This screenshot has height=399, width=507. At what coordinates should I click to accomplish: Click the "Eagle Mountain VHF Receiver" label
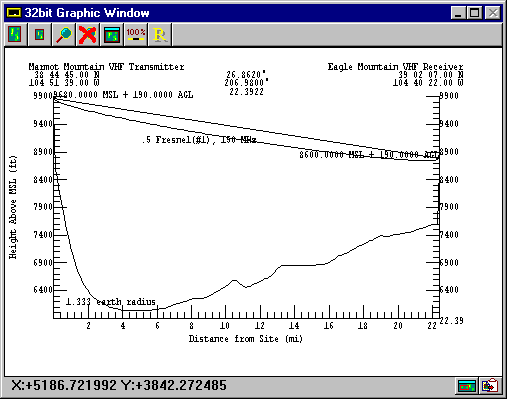tap(395, 67)
